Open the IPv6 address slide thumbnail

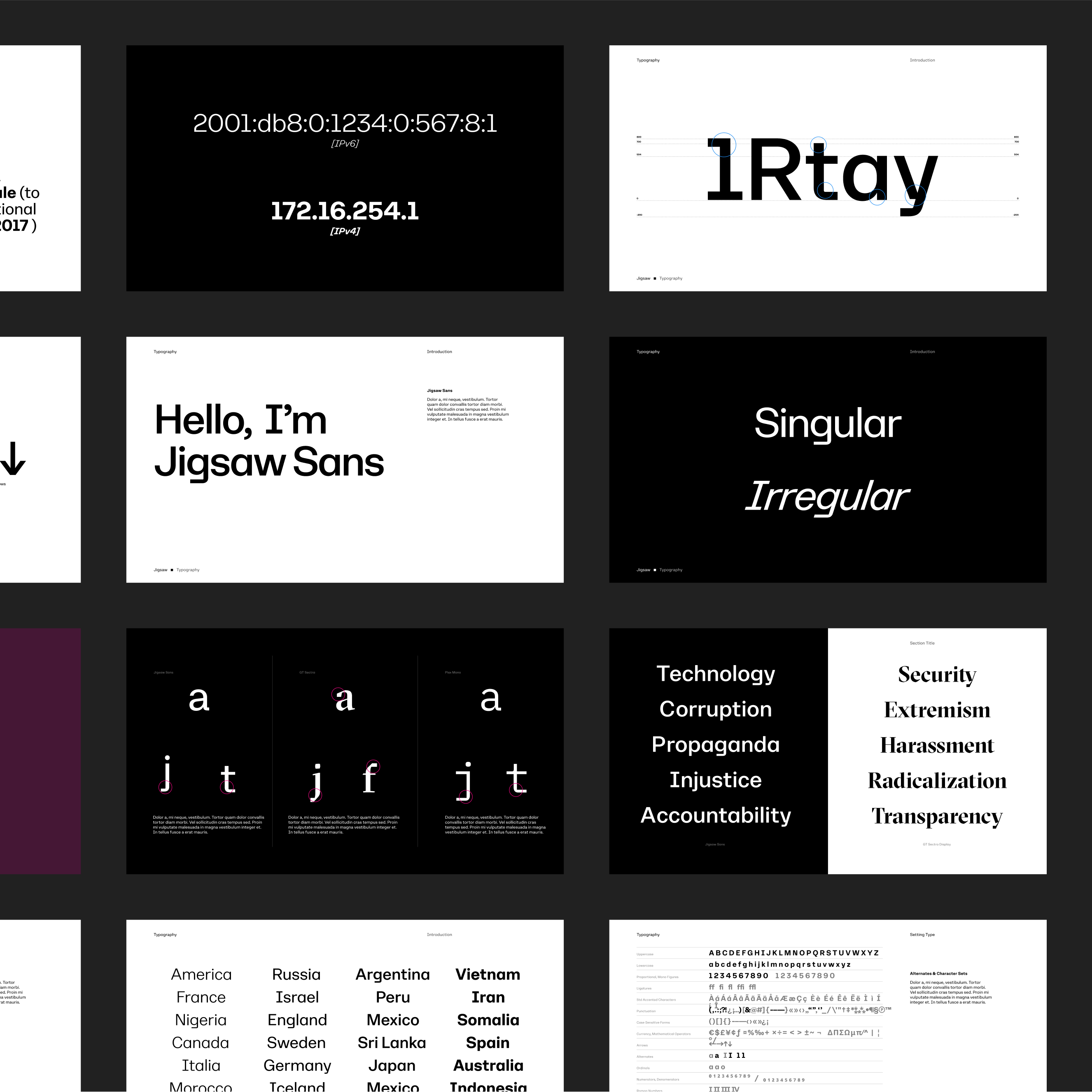(x=344, y=168)
